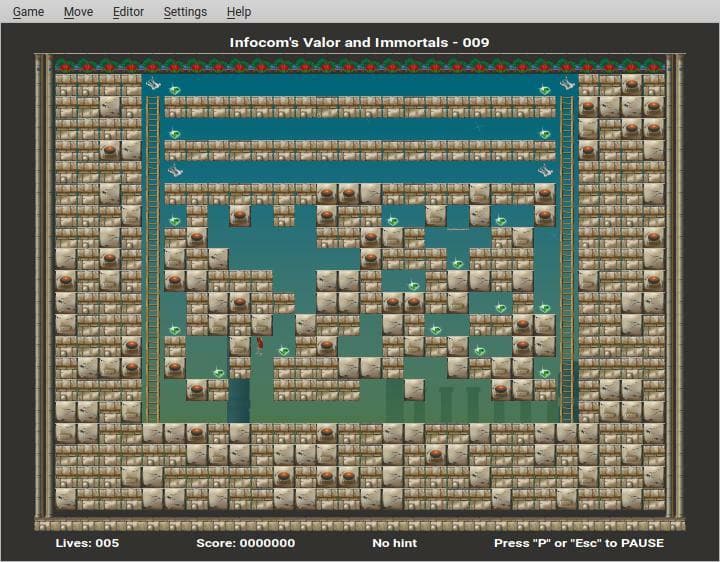Click the green gem at second corridor's right end
The width and height of the screenshot is (720, 562).
[x=545, y=134]
